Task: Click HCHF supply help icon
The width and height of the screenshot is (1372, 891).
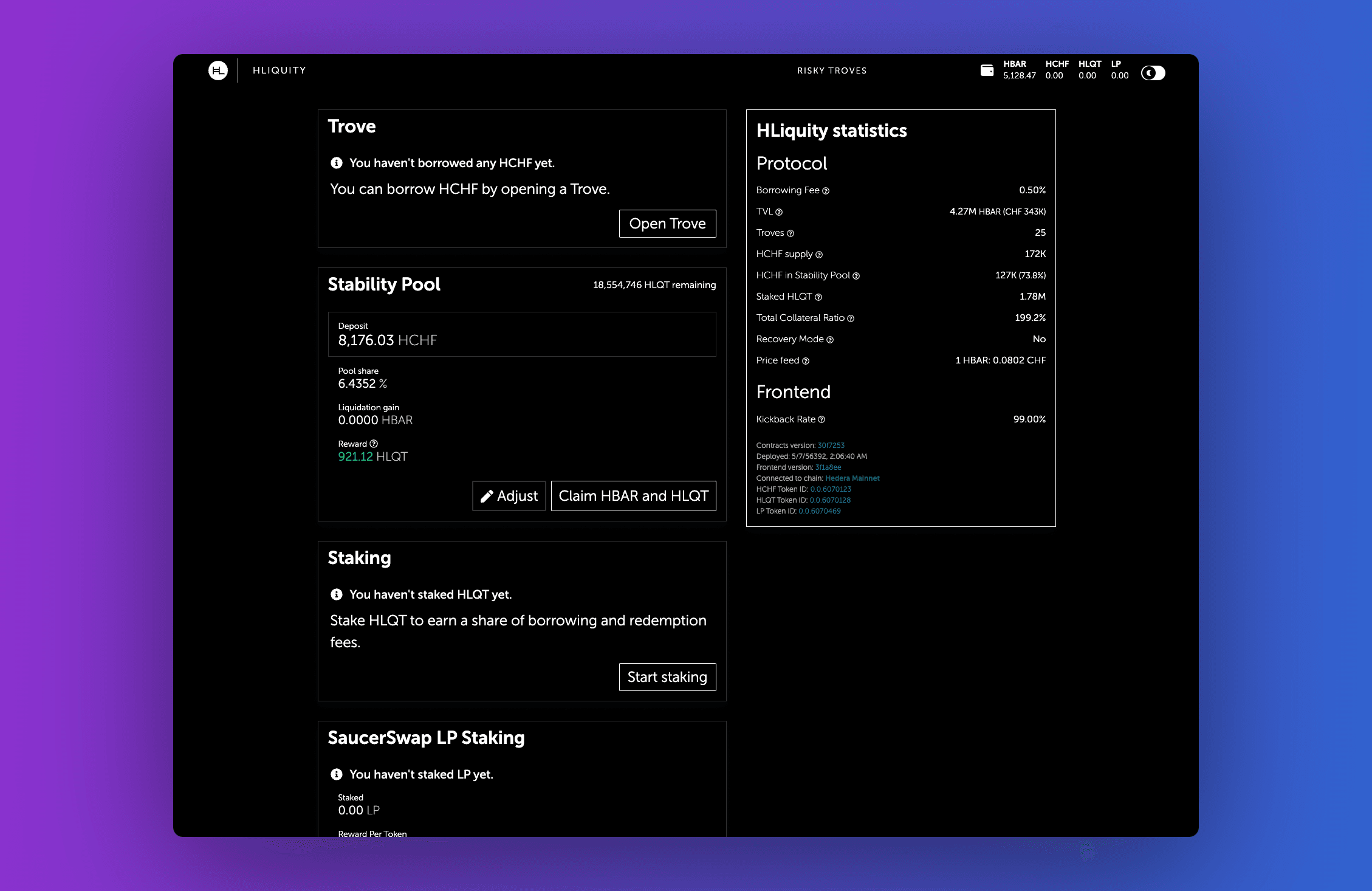Action: click(819, 255)
